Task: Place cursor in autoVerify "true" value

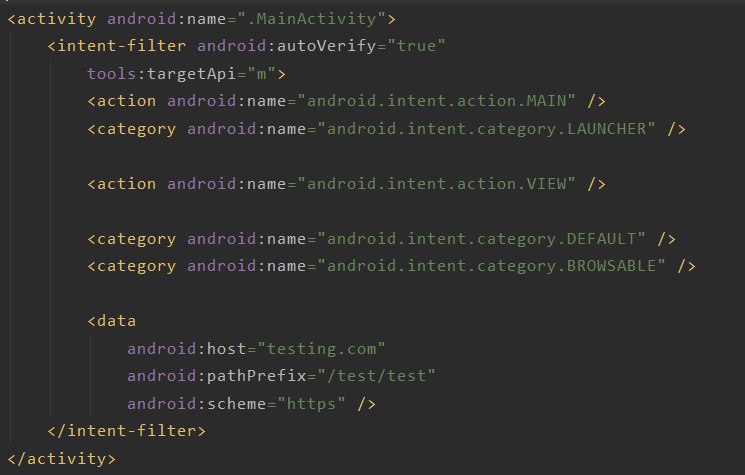Action: tap(416, 46)
